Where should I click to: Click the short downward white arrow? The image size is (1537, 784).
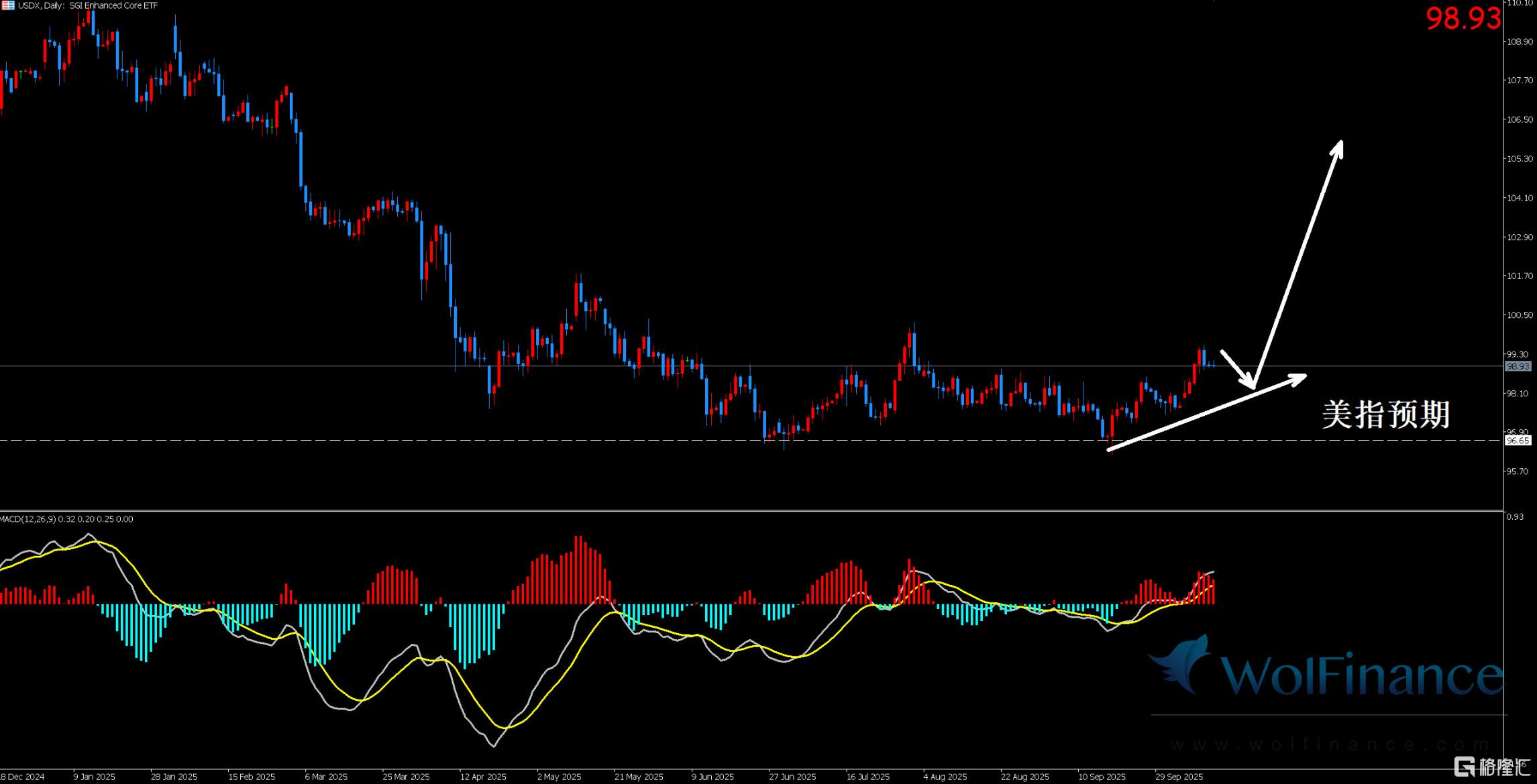coord(1237,370)
